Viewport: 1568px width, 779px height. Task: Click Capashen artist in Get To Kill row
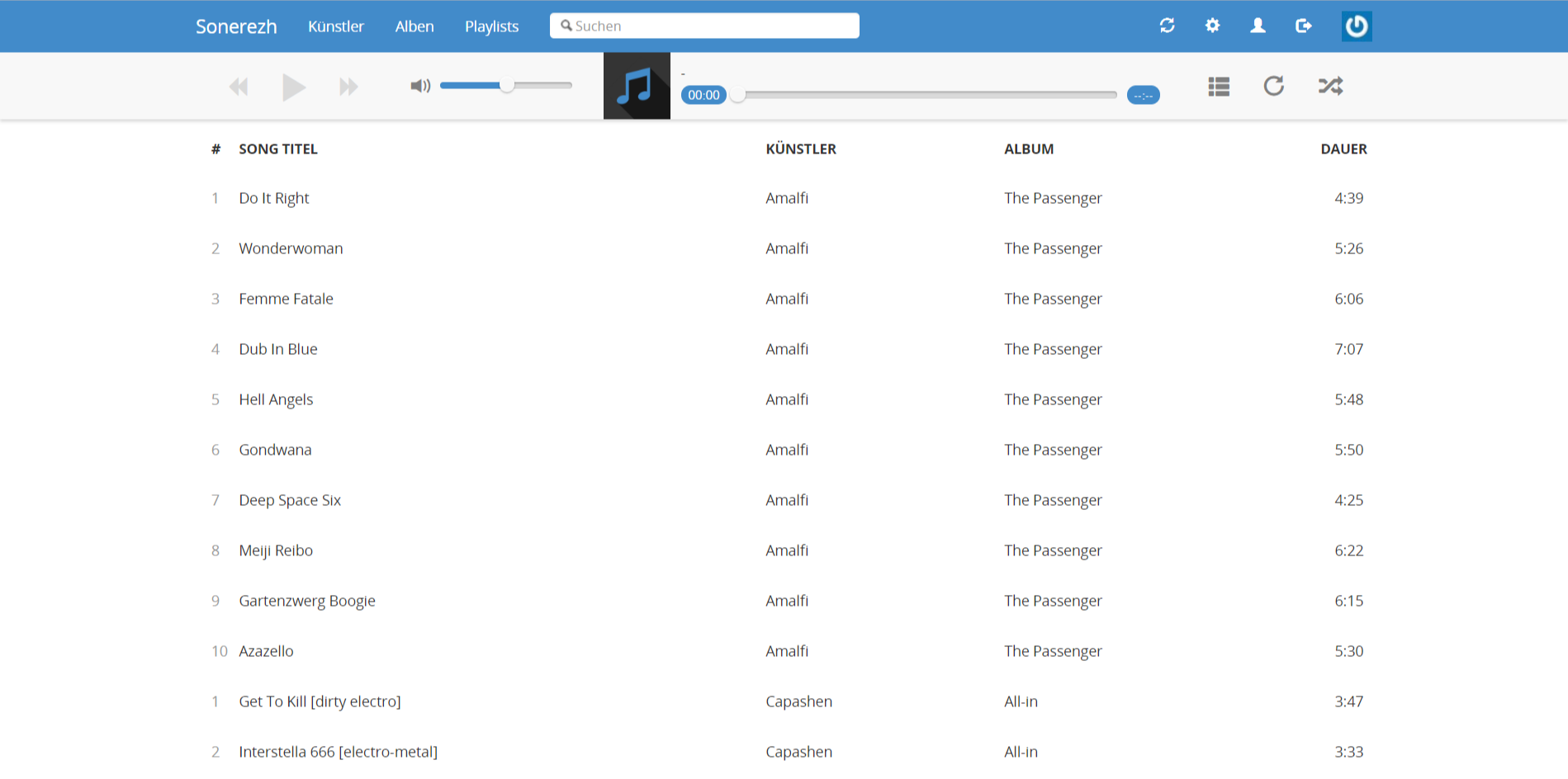pyautogui.click(x=798, y=701)
